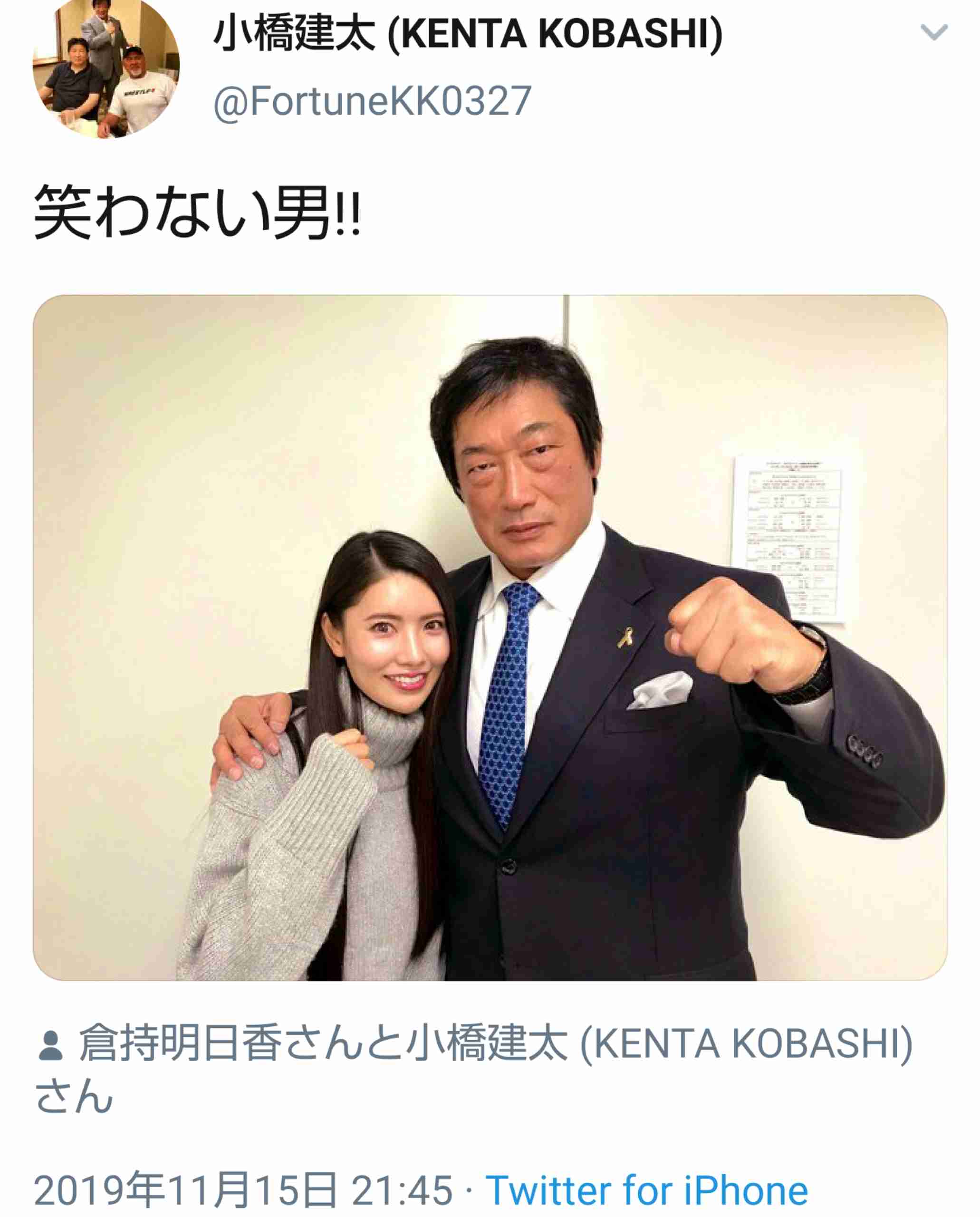Click the raised fist in the photo
Screen dimensions: 980x1217
tap(740, 635)
